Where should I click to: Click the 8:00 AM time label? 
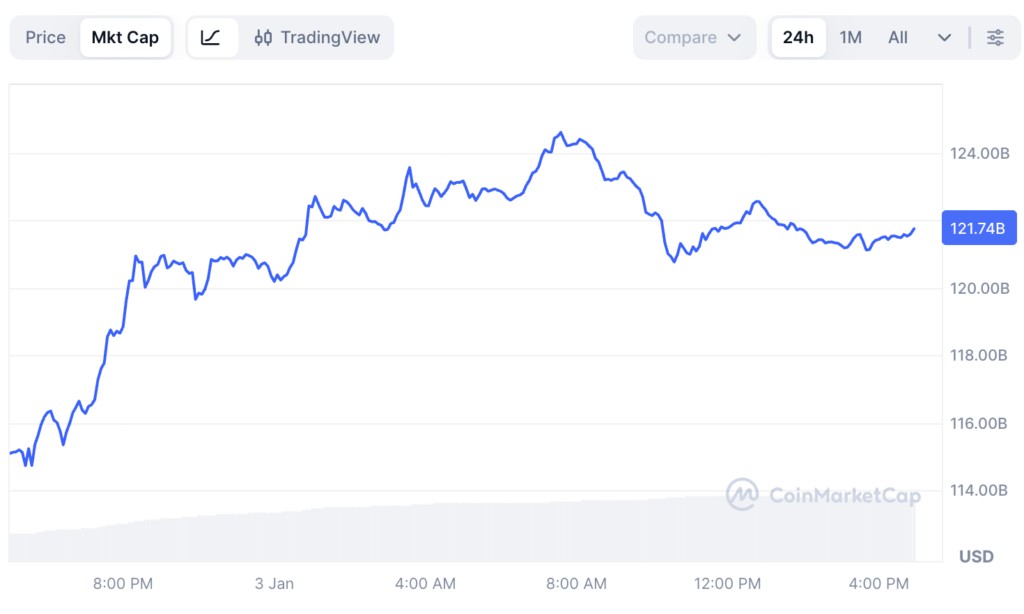(575, 584)
